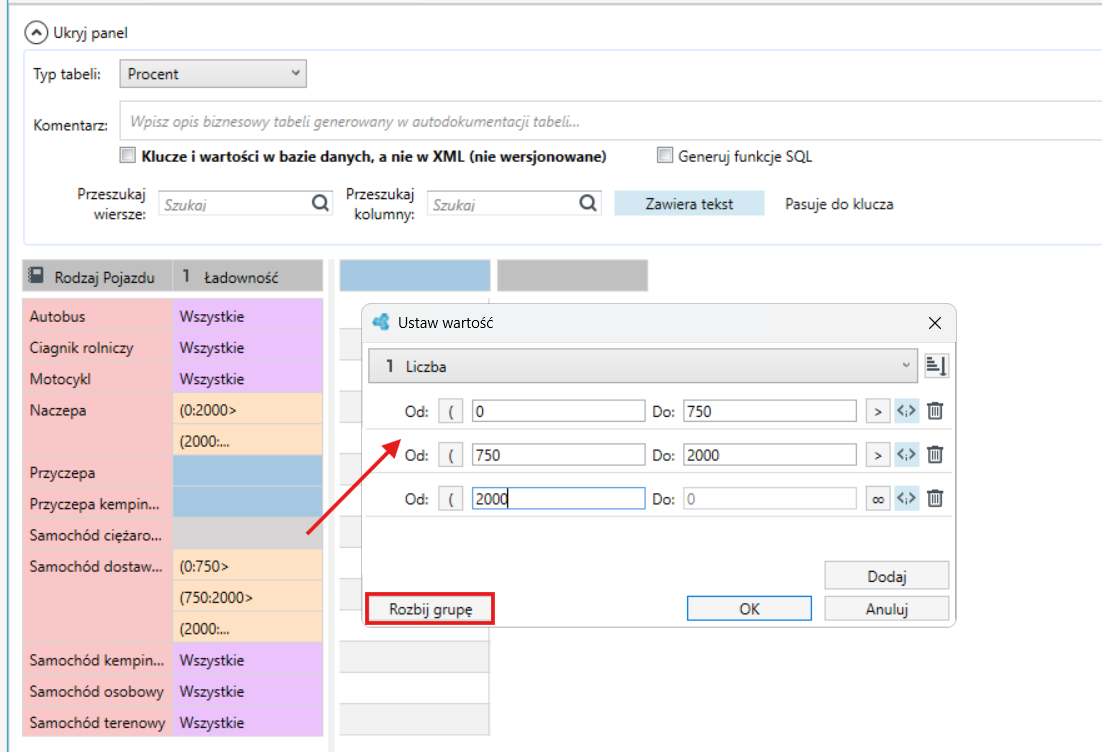Click the magnifier in the column search box

(588, 204)
